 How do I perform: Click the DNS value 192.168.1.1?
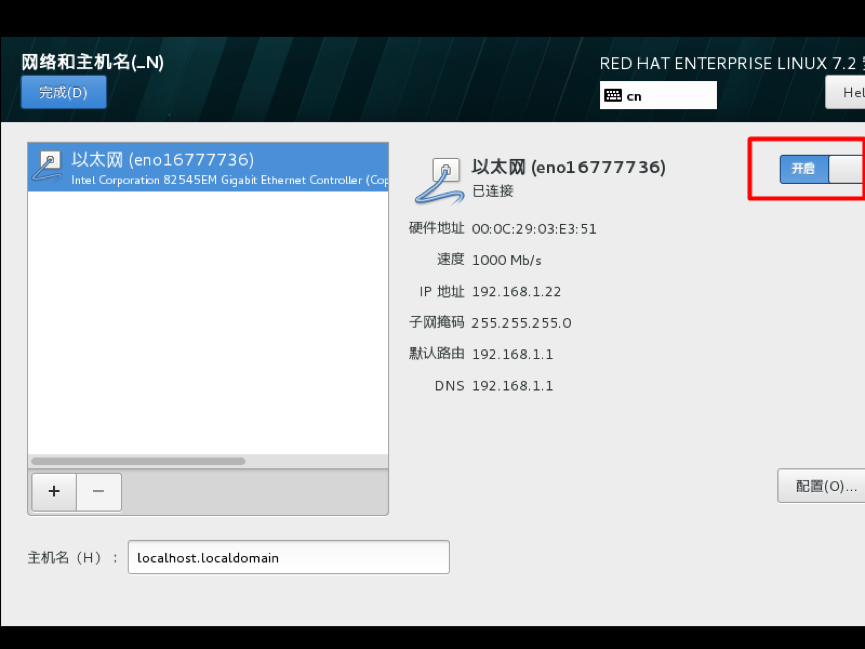(512, 386)
